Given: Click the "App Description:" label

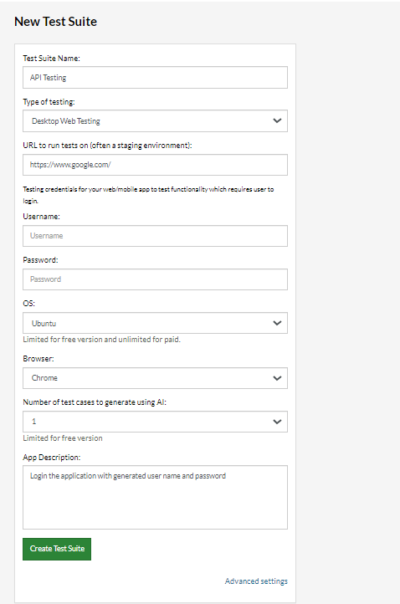Looking at the screenshot, I should [52, 457].
